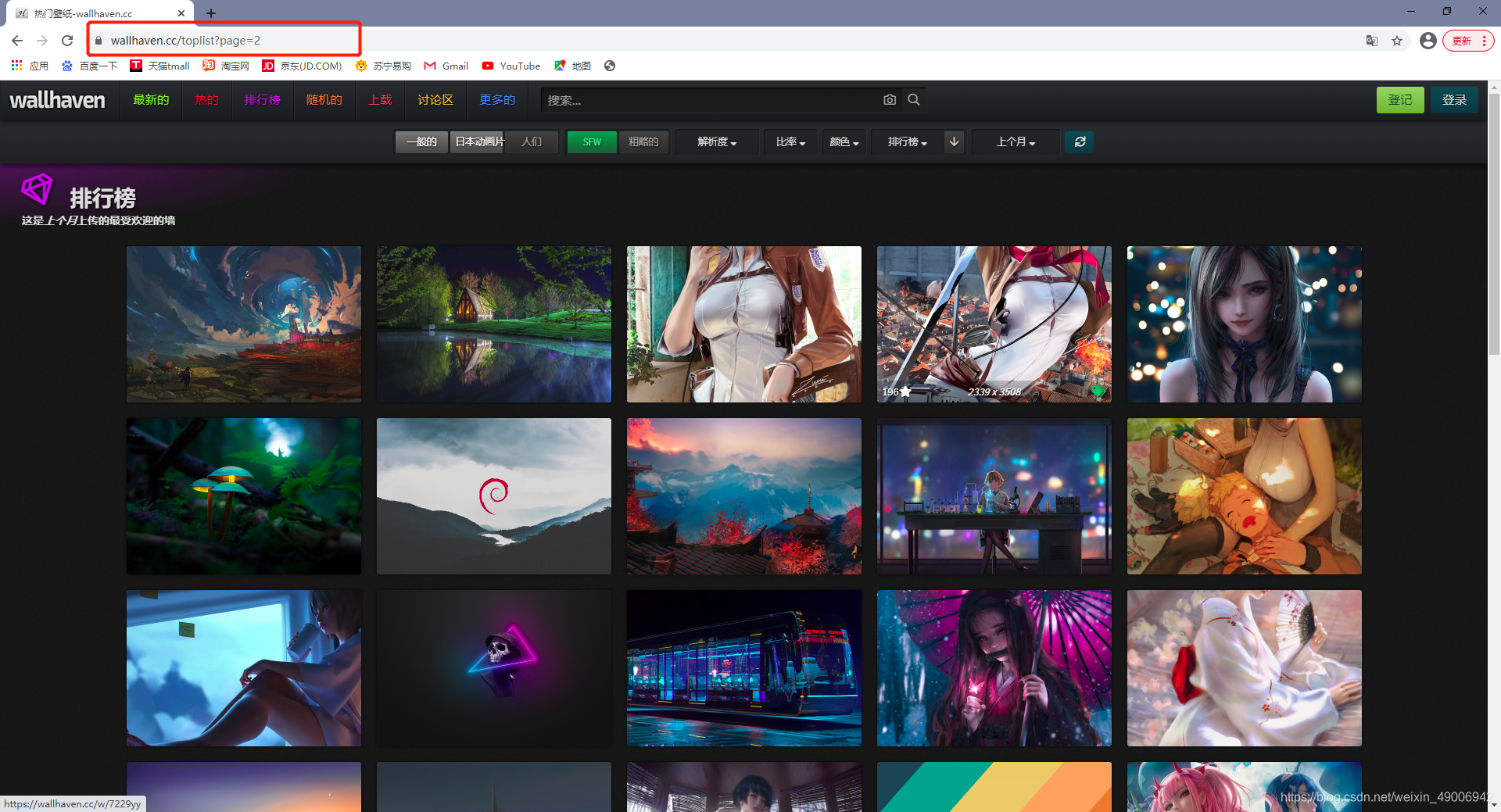The height and width of the screenshot is (812, 1501).
Task: Open the colorful swirling sky landscape wallpaper
Action: (244, 324)
